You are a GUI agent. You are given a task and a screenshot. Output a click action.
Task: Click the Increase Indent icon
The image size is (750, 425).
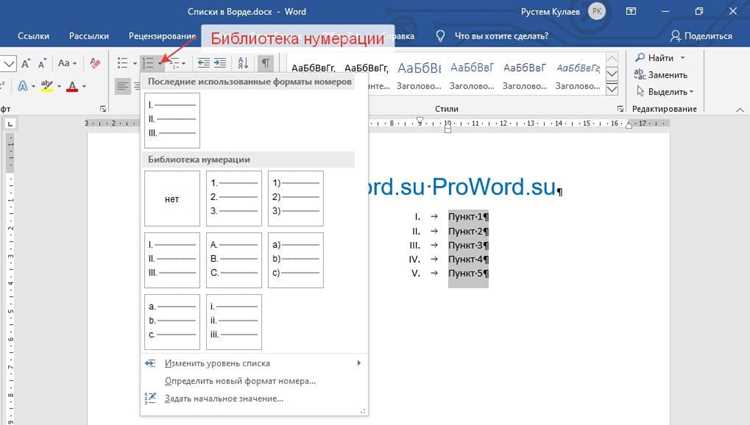coord(220,63)
